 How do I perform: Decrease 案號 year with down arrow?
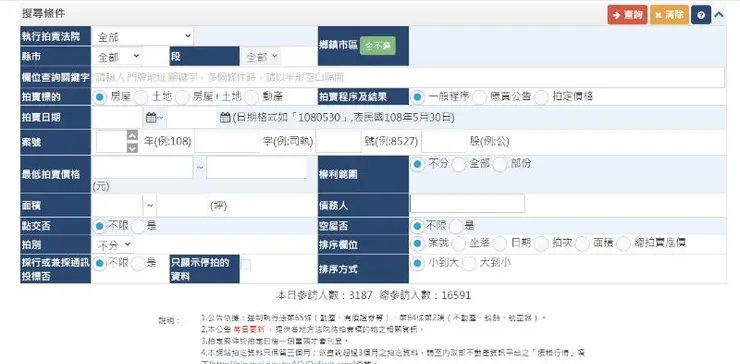[133, 148]
